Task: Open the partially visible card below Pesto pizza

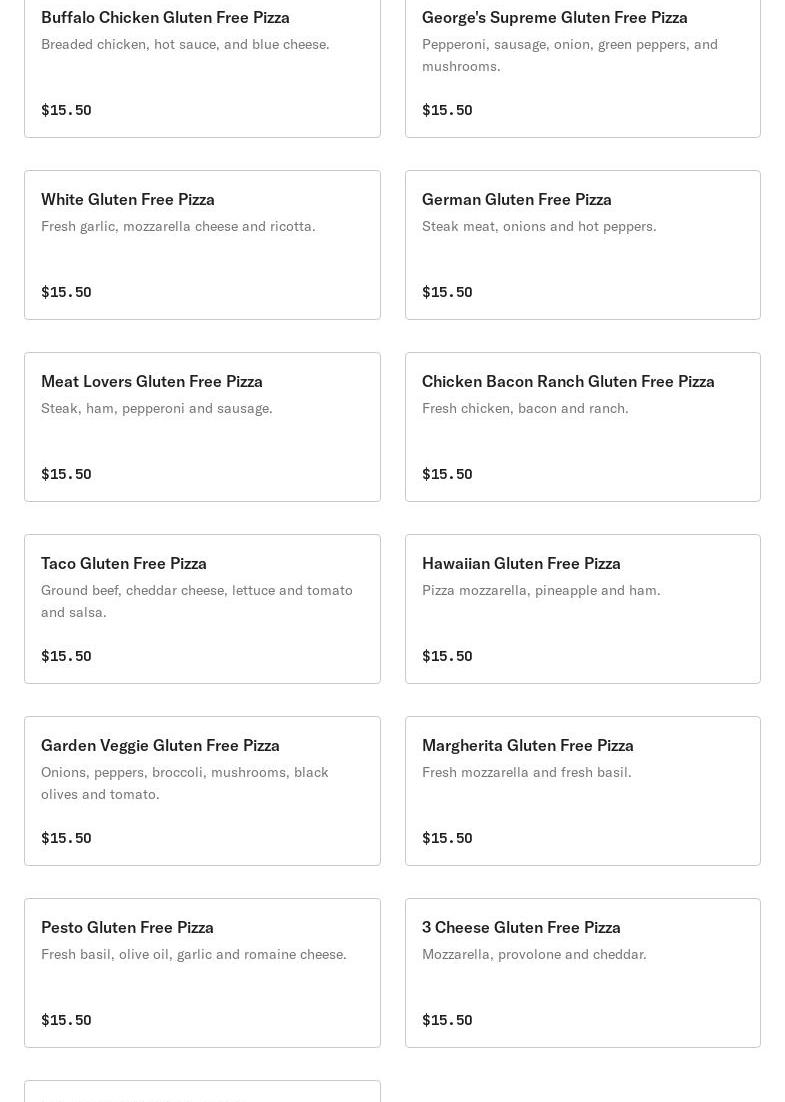Action: click(202, 1091)
